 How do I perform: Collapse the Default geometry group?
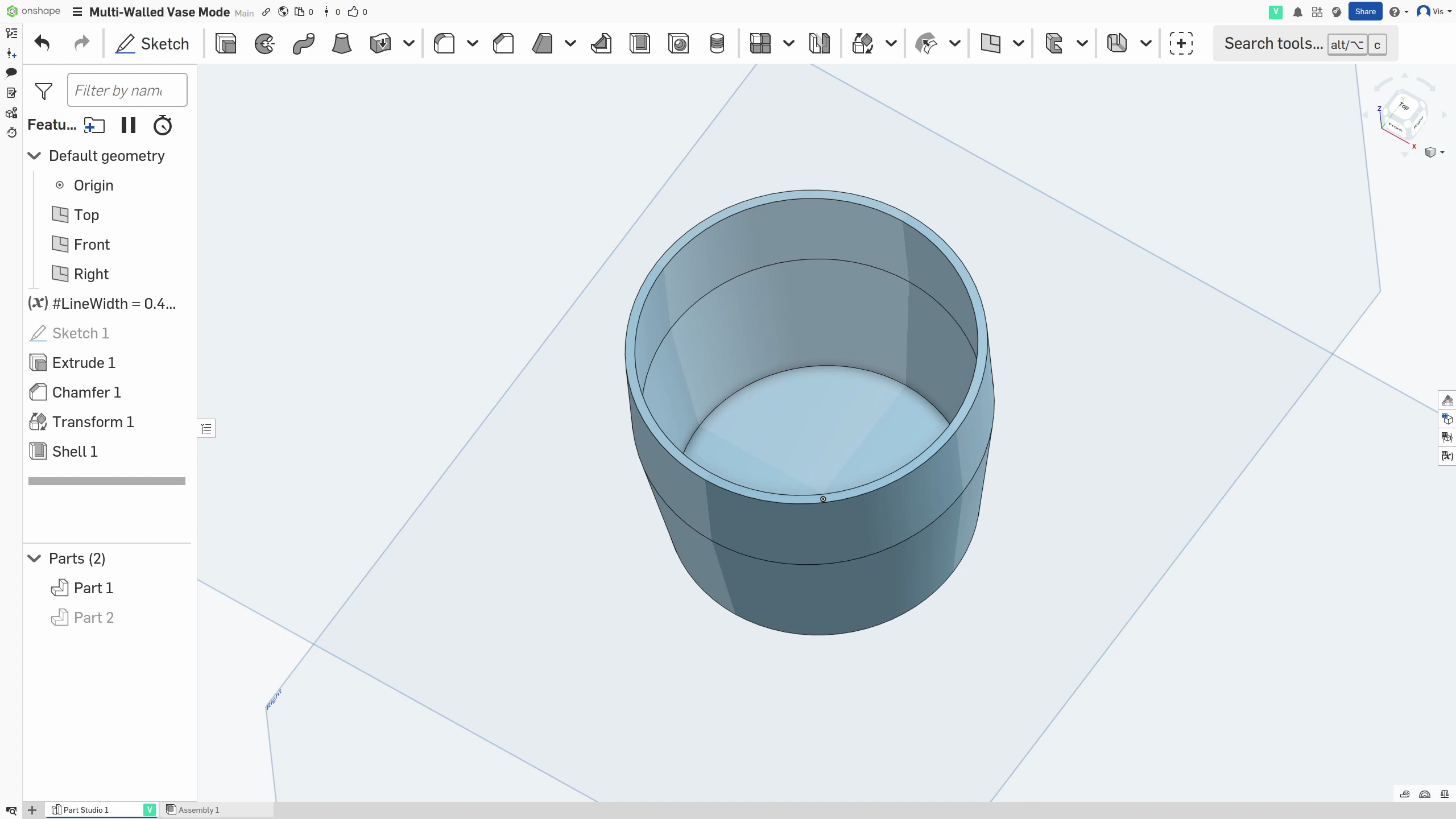click(x=35, y=156)
